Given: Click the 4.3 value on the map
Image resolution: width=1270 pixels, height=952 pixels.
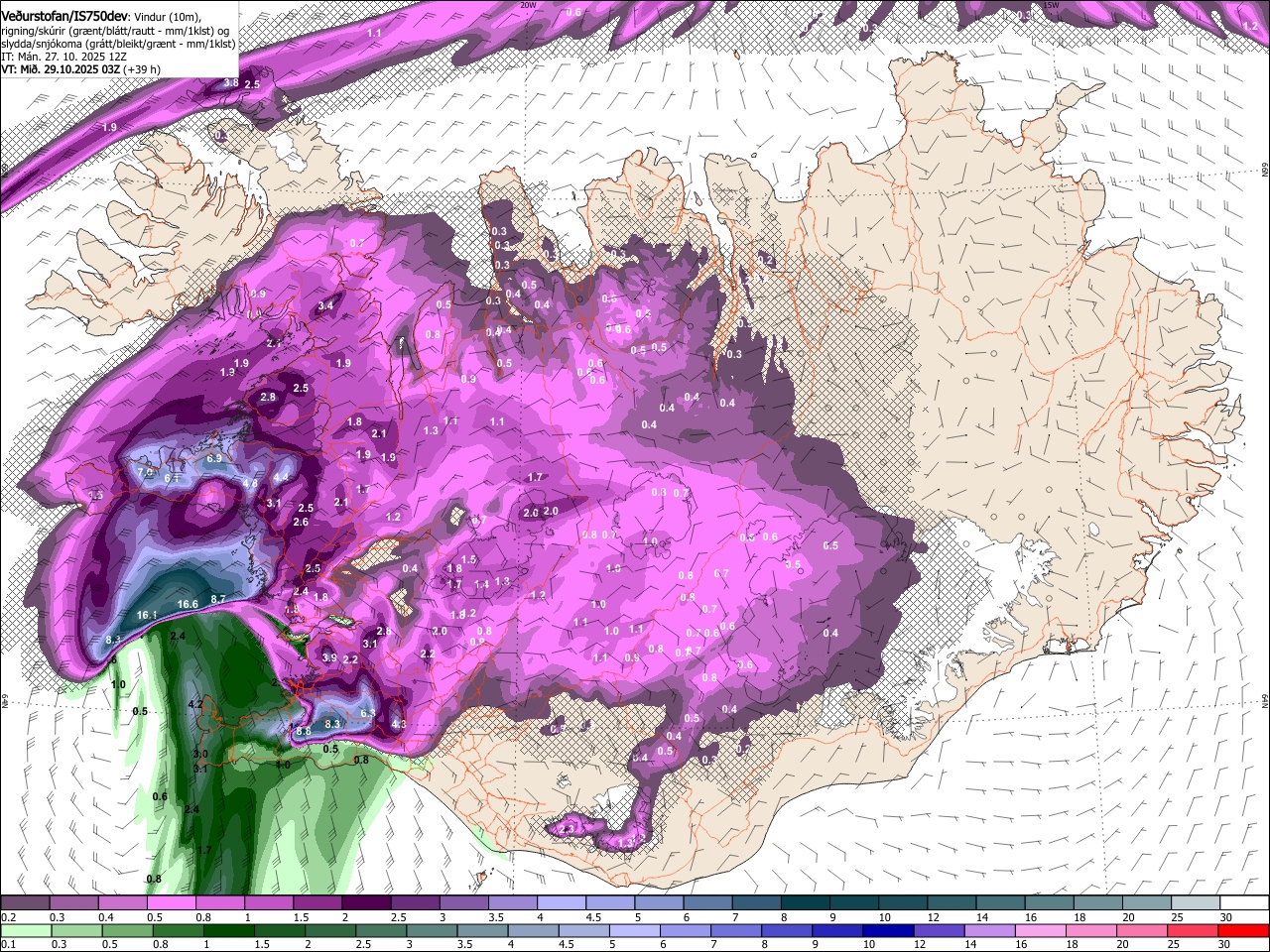Looking at the screenshot, I should click(x=400, y=725).
